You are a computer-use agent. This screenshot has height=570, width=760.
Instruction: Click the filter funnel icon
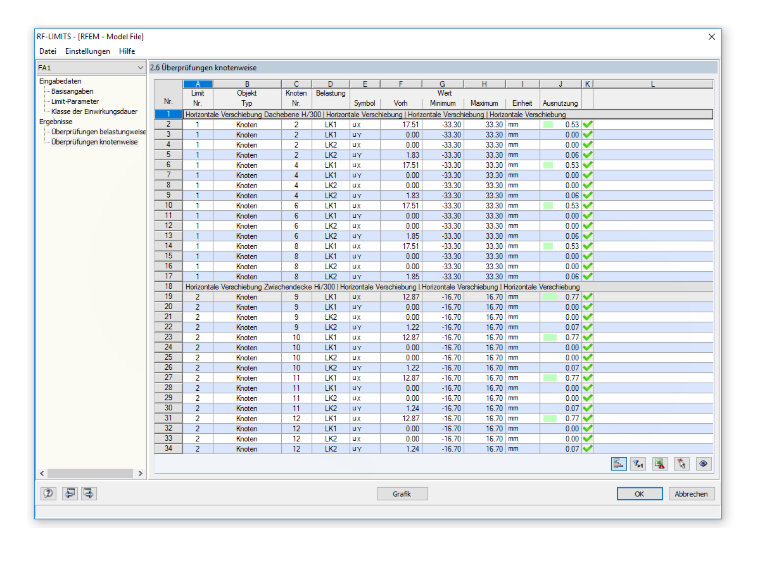(638, 464)
